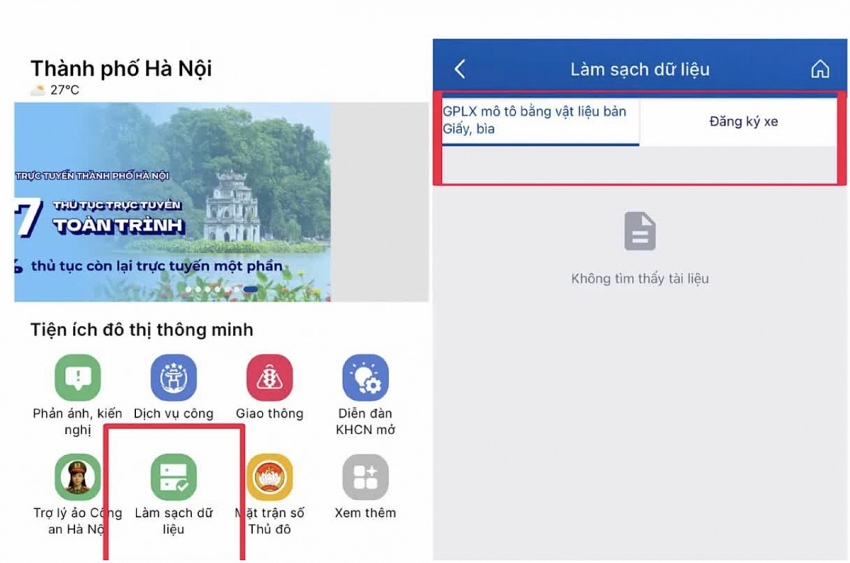
Task: Open the Hà Nội online procedures banner
Action: pyautogui.click(x=172, y=202)
